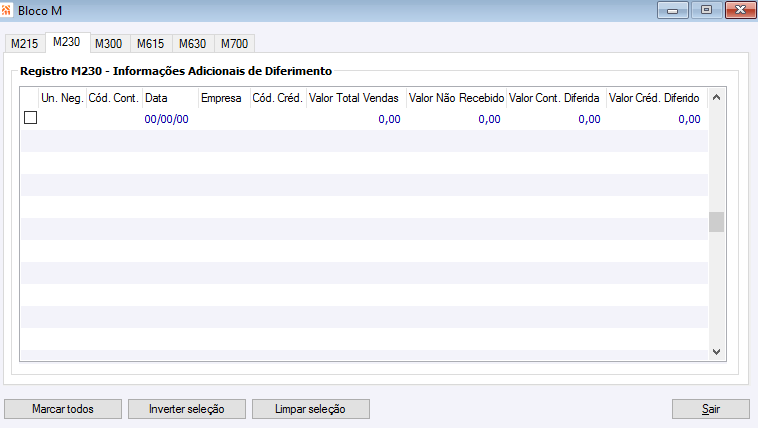Switch to the M215 tab
Viewport: 758px width, 428px height.
pos(25,44)
